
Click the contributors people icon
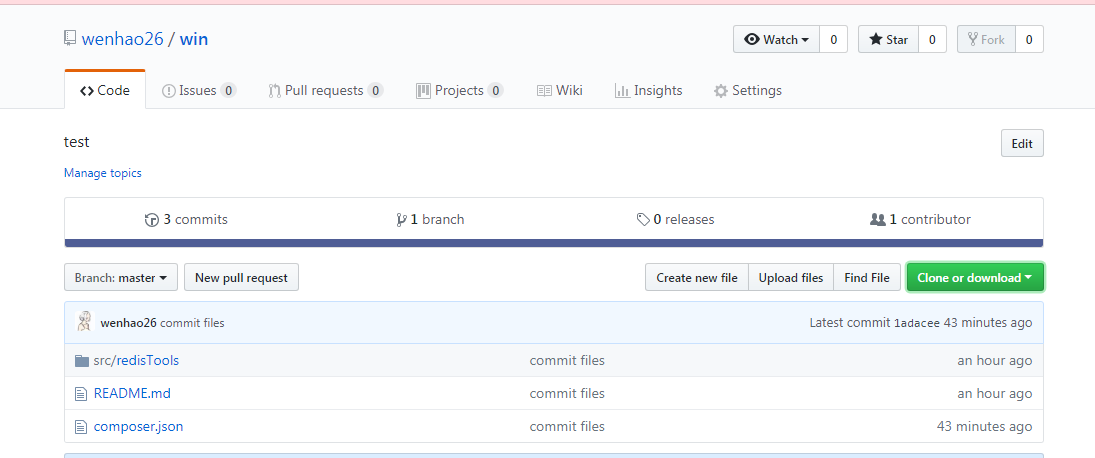coord(877,220)
